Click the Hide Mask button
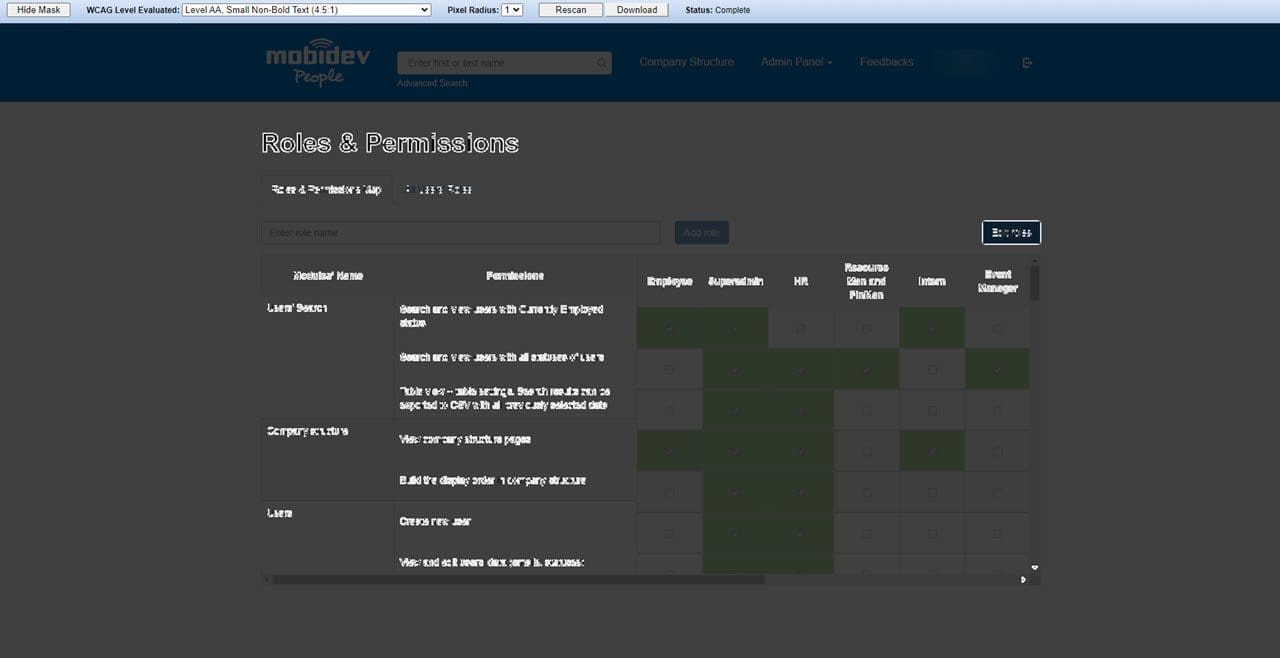The width and height of the screenshot is (1280, 658). 39,10
